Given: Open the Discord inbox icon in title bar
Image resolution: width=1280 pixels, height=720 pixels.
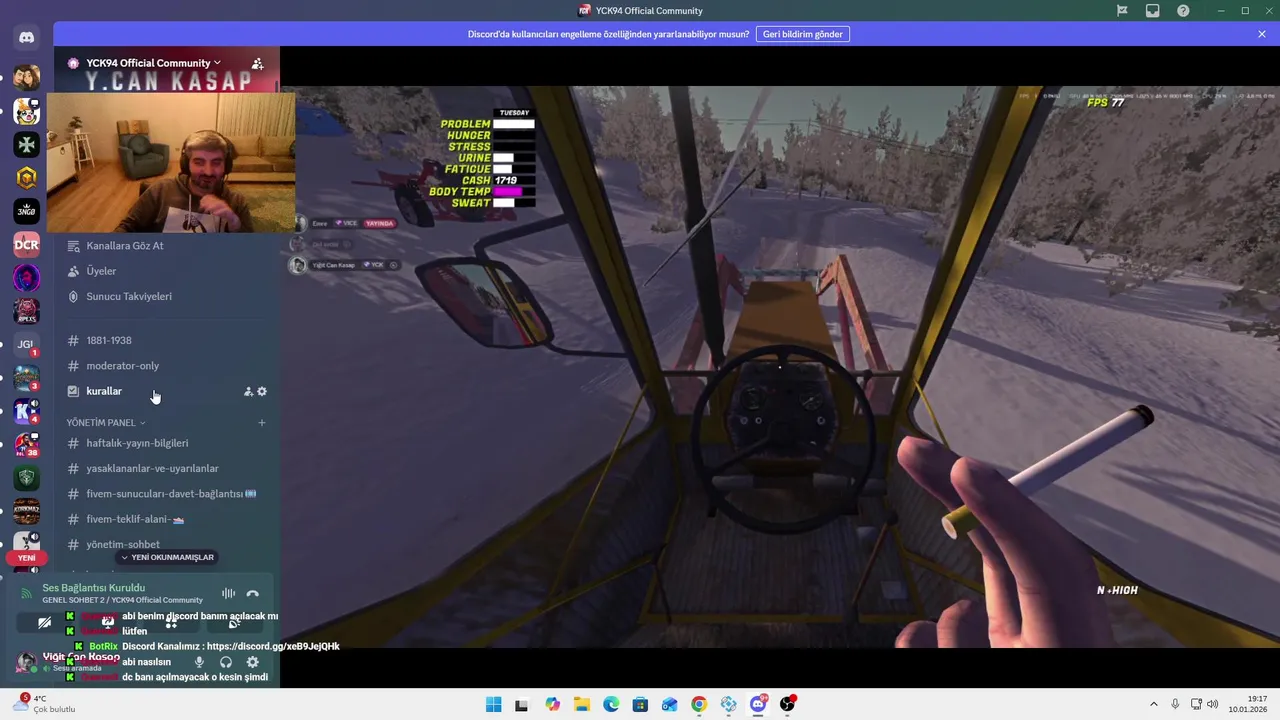Looking at the screenshot, I should pyautogui.click(x=1153, y=11).
